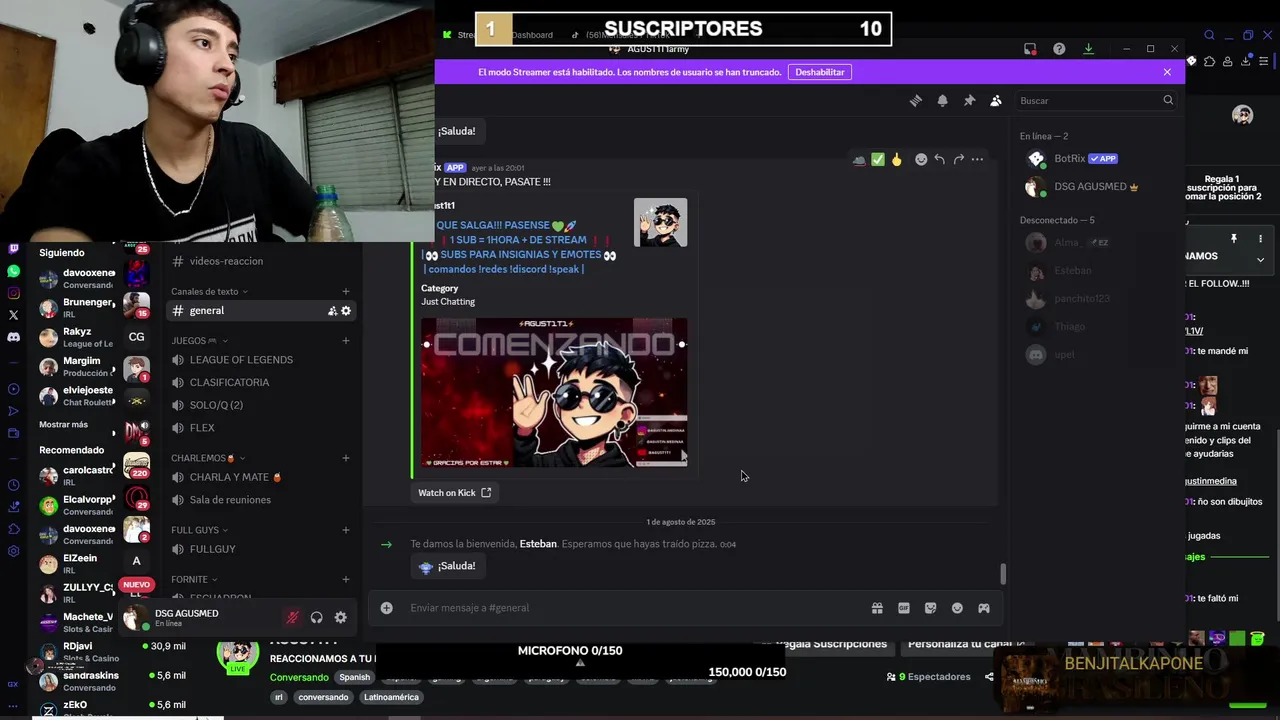Open the gift Nitro icon in message bar
This screenshot has width=1280, height=720.
tap(877, 608)
